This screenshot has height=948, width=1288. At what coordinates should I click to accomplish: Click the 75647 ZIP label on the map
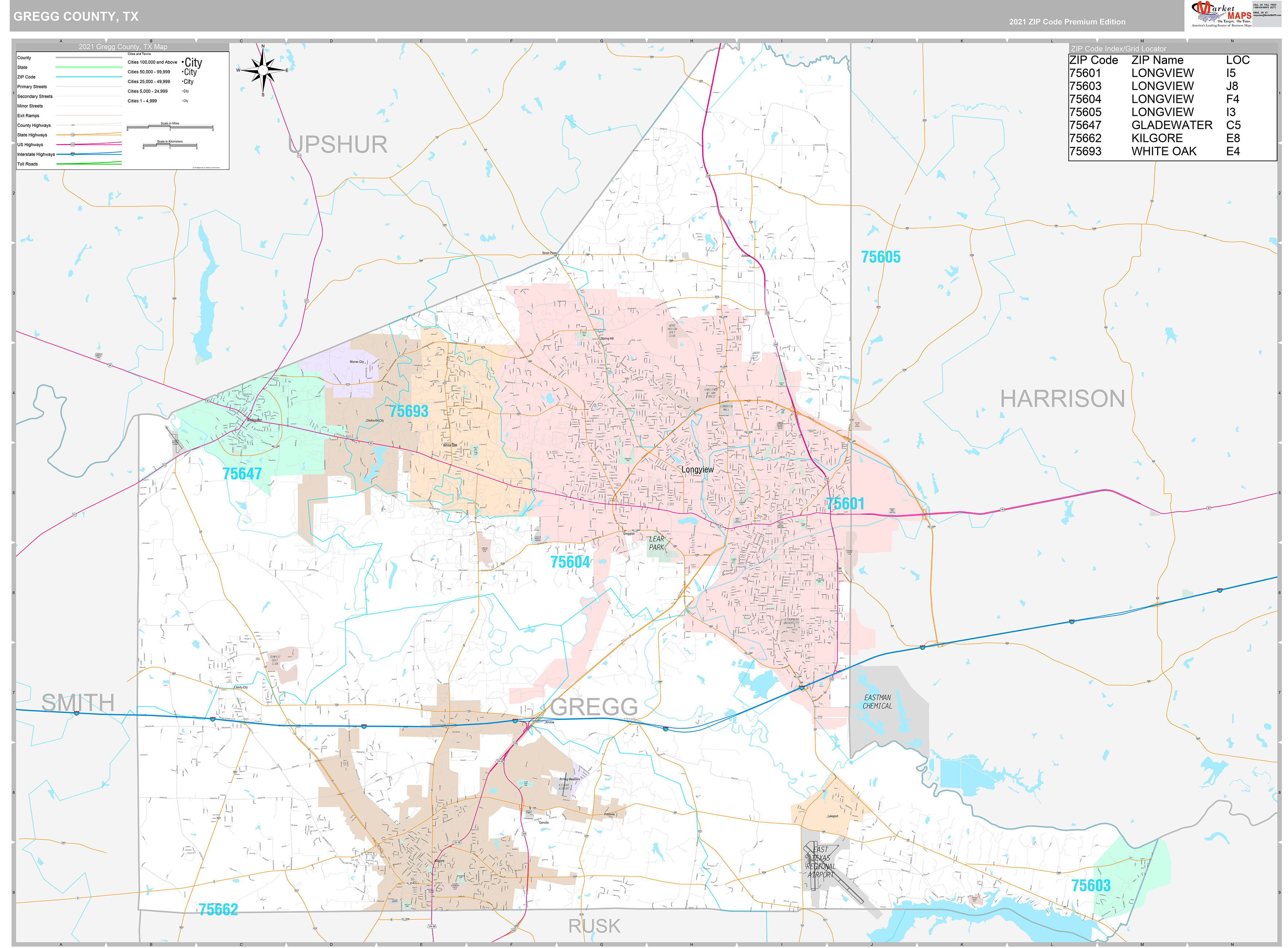coord(242,473)
